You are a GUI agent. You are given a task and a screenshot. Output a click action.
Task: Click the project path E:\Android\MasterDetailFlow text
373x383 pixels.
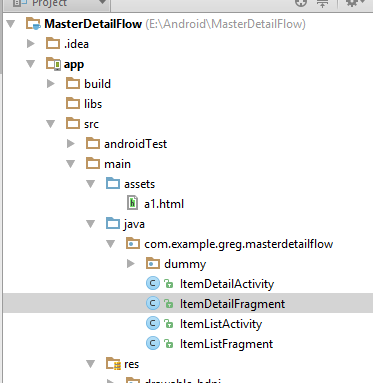click(225, 24)
